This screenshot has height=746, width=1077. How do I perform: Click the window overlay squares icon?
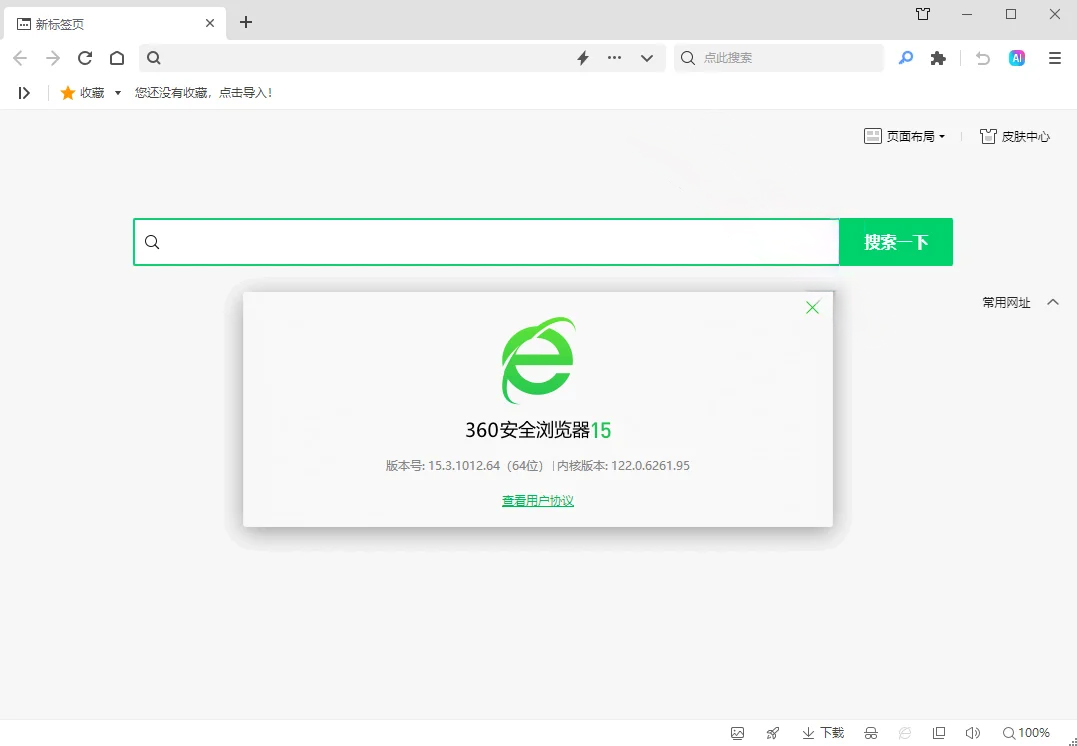938,733
